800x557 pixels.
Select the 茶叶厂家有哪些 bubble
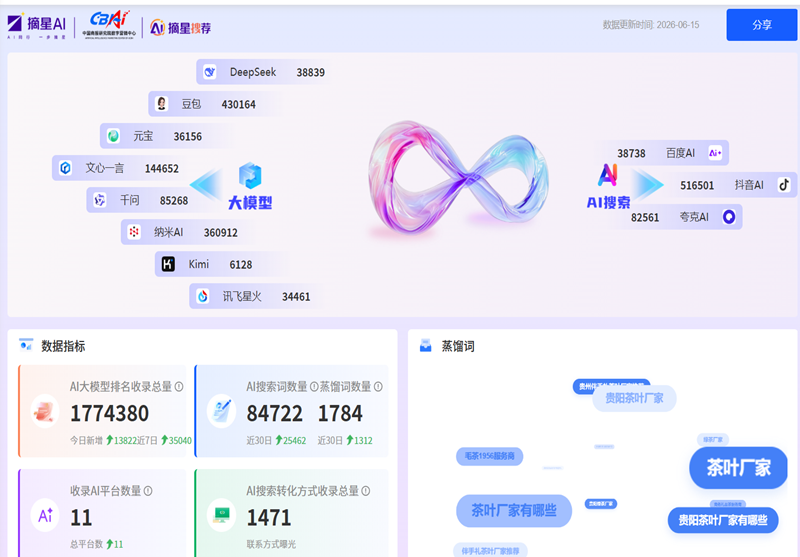514,510
